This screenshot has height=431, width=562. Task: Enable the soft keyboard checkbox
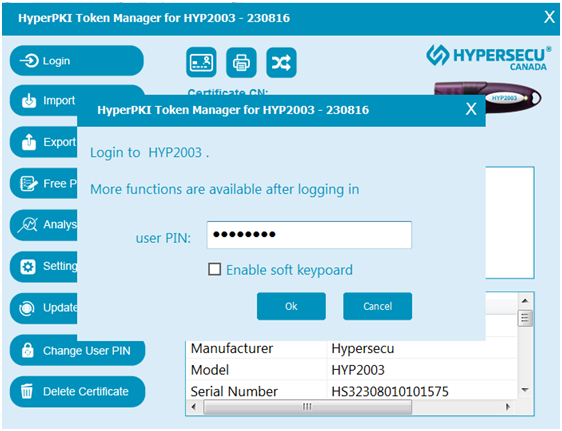[x=214, y=269]
